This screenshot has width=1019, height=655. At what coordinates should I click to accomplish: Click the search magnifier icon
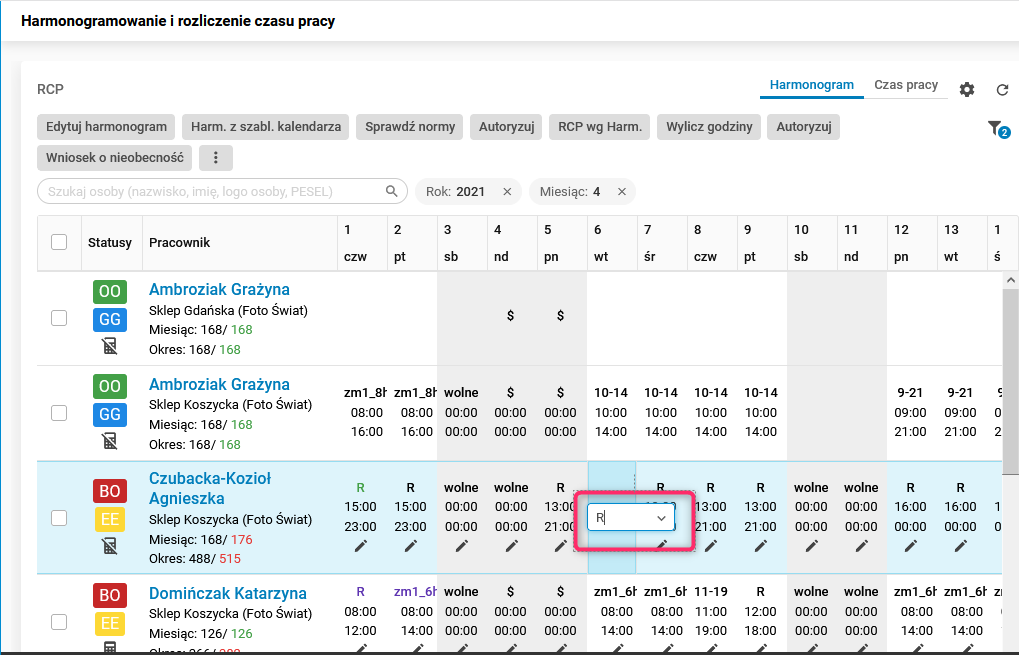pos(392,191)
